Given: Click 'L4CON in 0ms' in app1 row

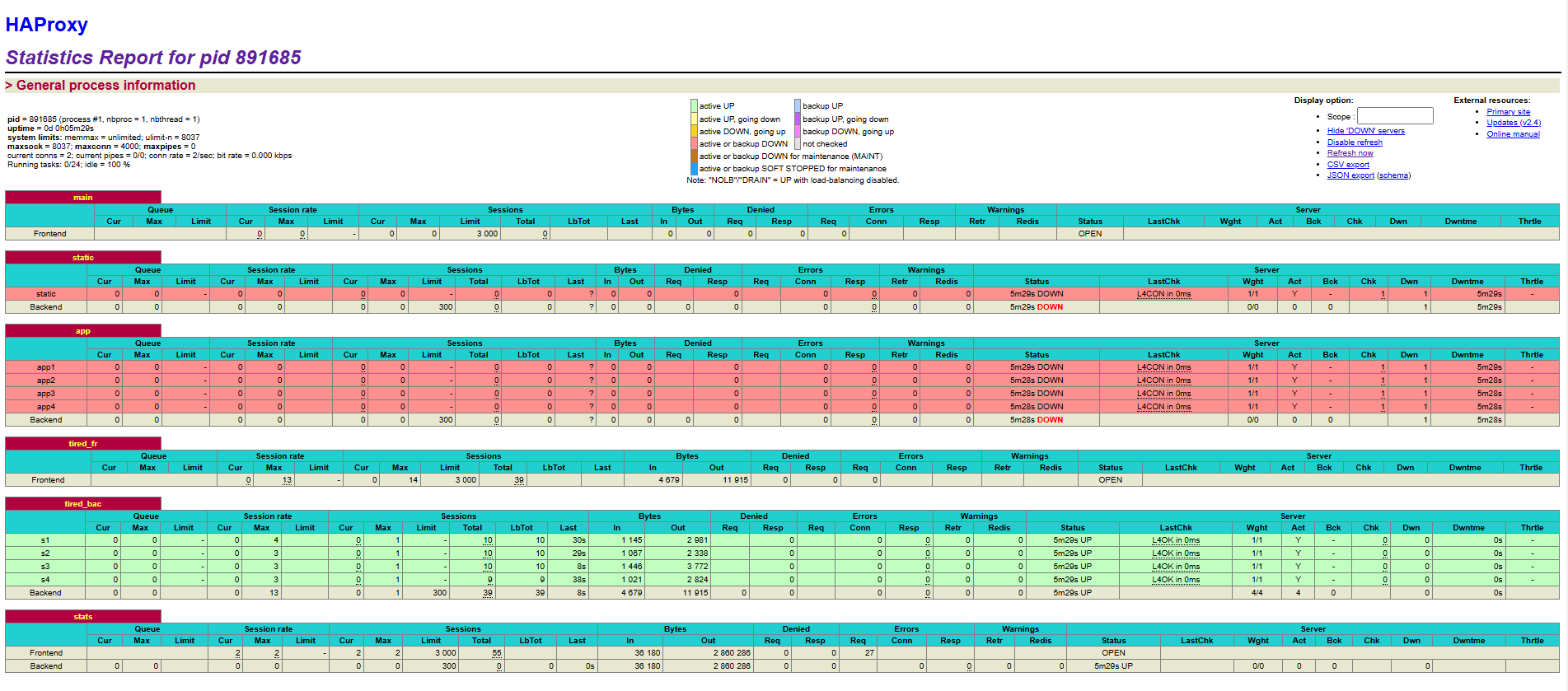Looking at the screenshot, I should click(1163, 367).
